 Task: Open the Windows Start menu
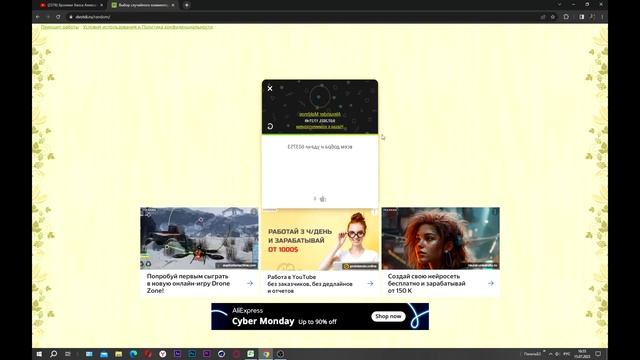[x=39, y=354]
